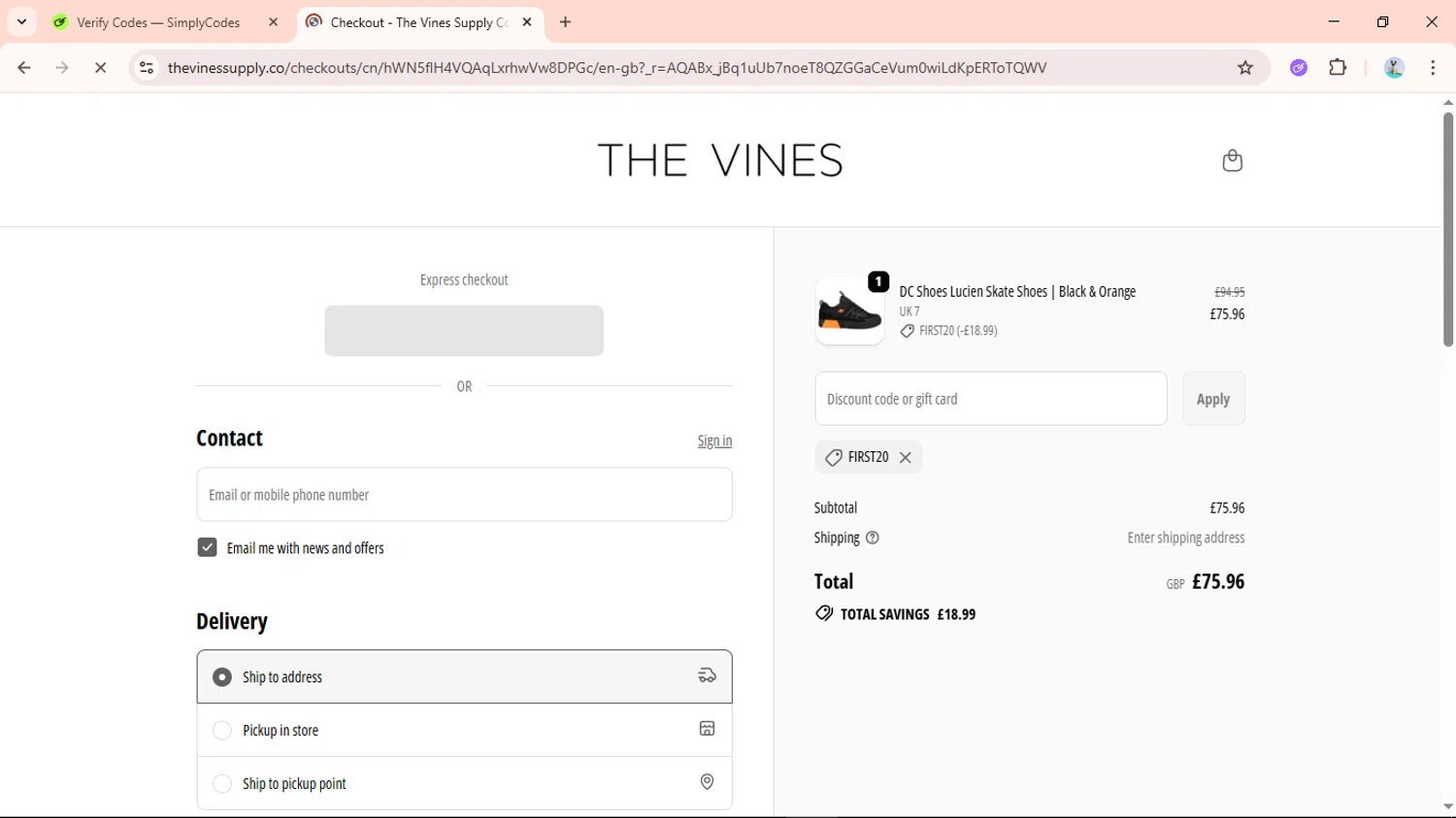1456x818 pixels.
Task: Click the UK 7 size label
Action: 909,311
